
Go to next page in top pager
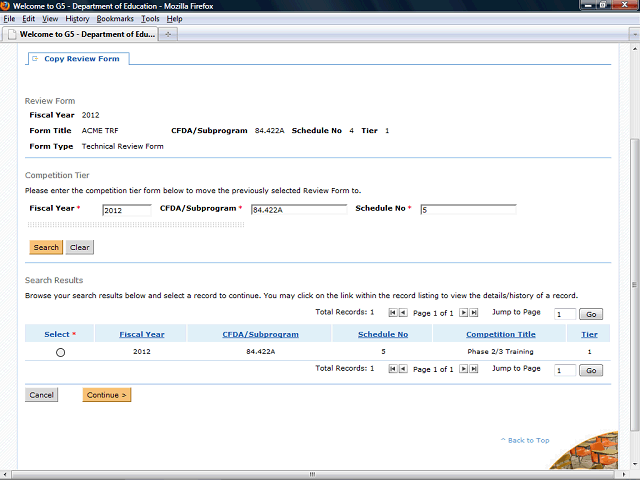pyautogui.click(x=463, y=313)
